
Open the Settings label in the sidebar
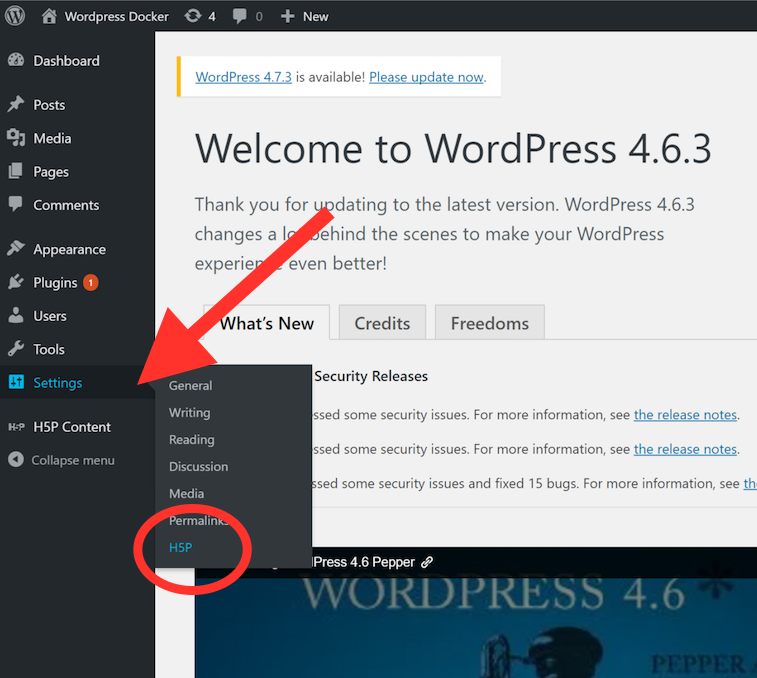57,383
